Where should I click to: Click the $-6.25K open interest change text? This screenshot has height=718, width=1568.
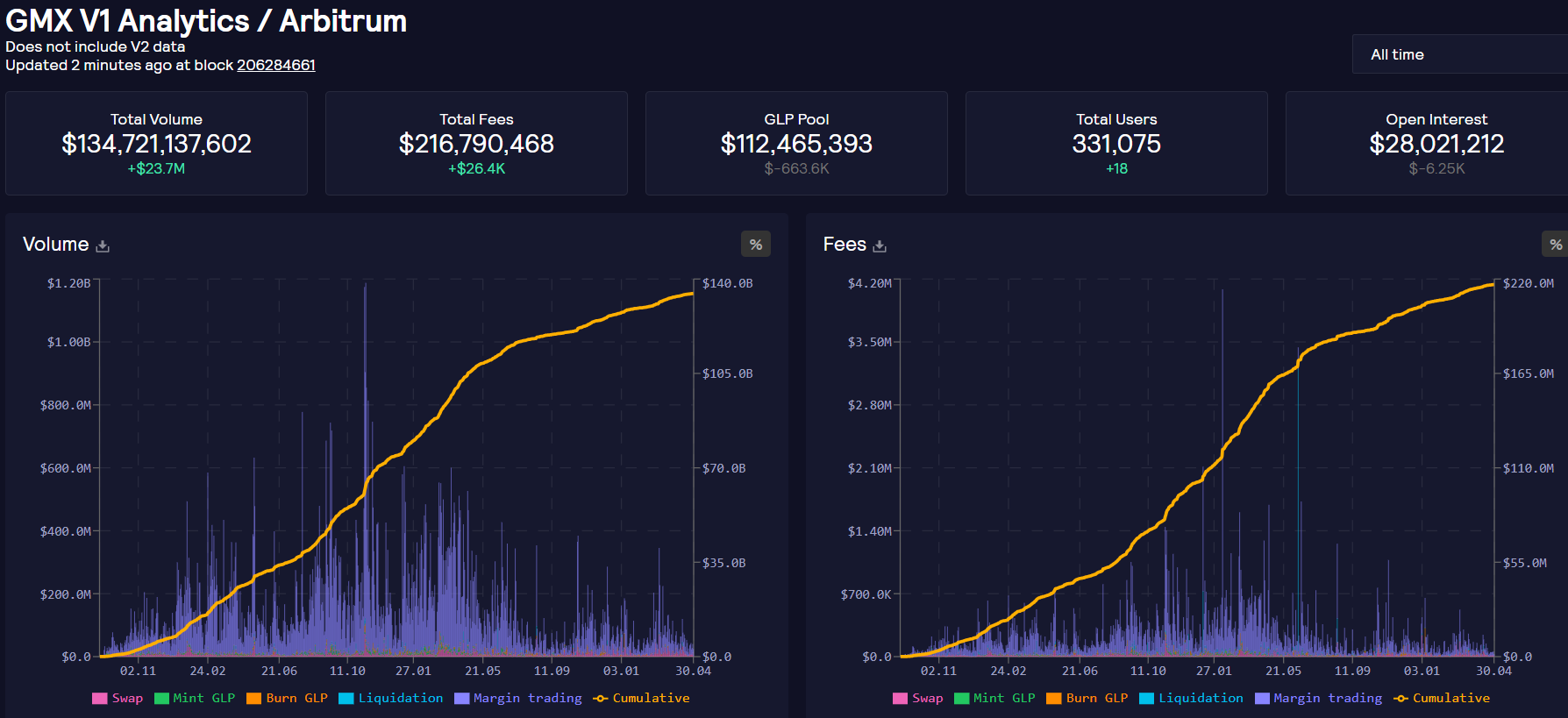pos(1436,168)
